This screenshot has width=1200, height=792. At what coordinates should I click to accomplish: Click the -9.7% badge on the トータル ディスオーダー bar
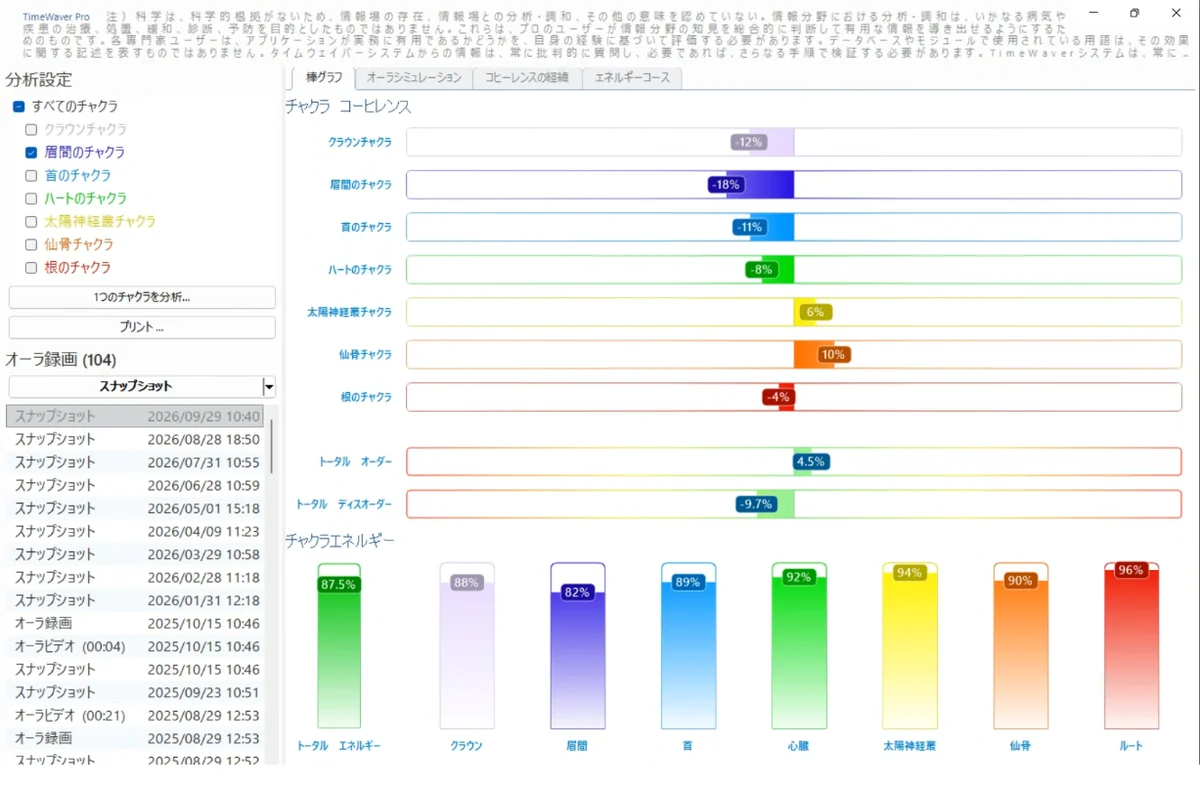(755, 504)
